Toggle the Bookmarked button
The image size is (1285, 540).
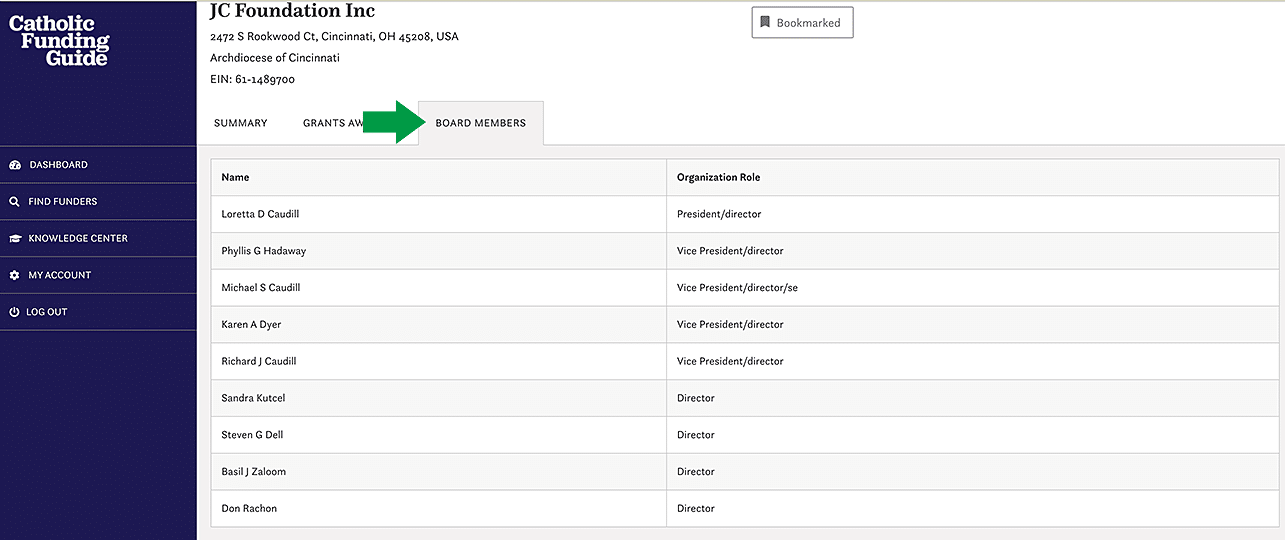click(802, 22)
